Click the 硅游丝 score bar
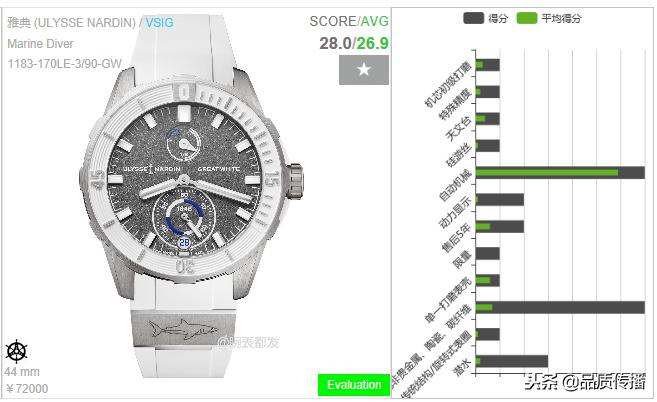Viewport: 657px width, 402px height. click(488, 146)
